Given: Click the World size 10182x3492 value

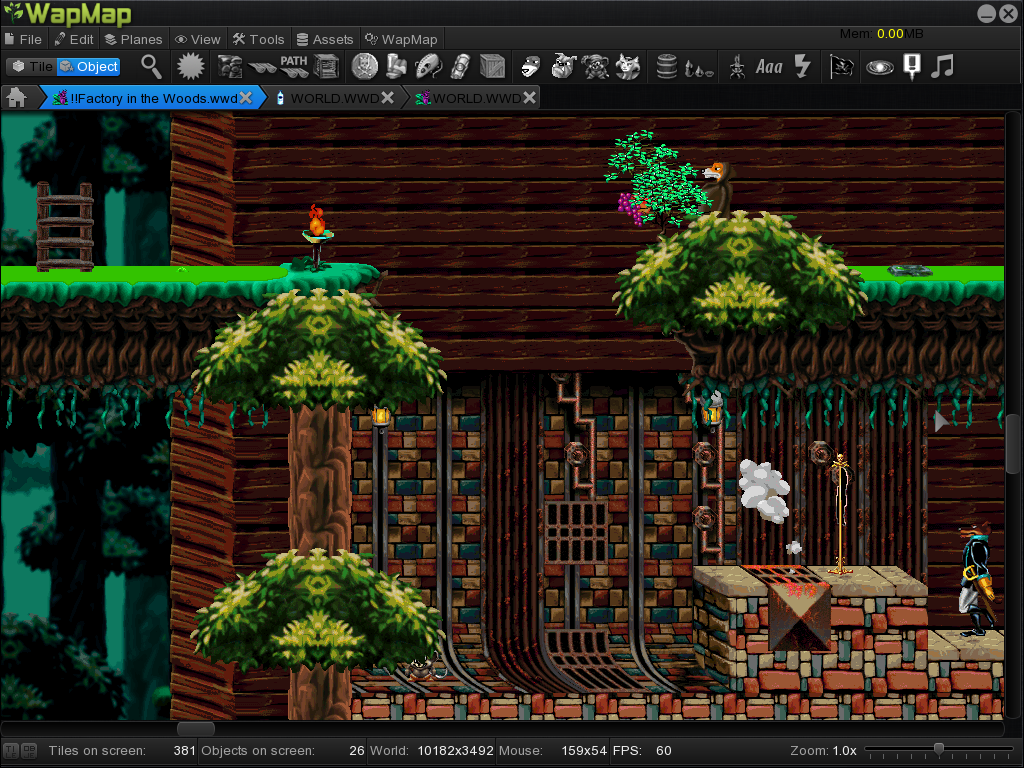Looking at the screenshot, I should coord(455,751).
